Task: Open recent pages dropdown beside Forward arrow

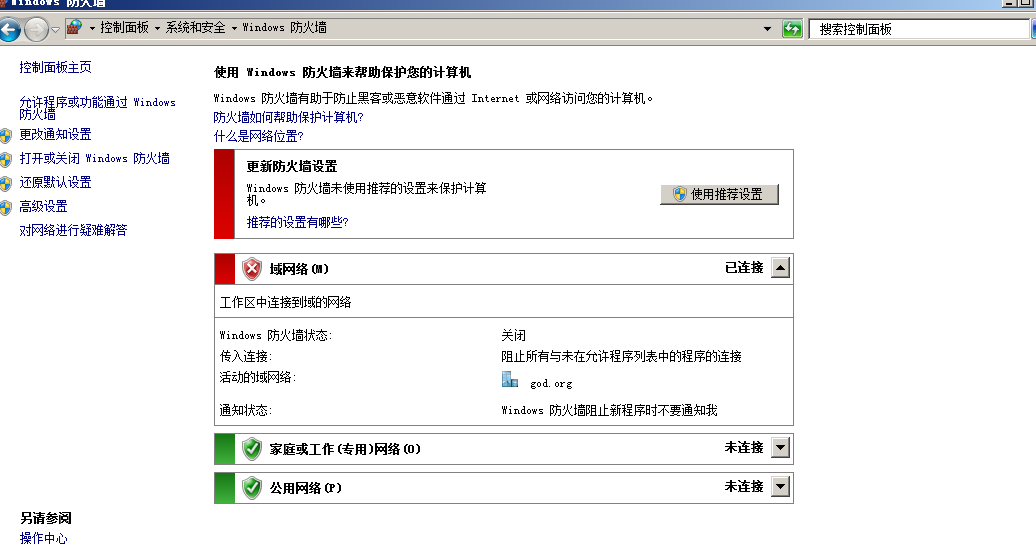Action: pos(56,30)
